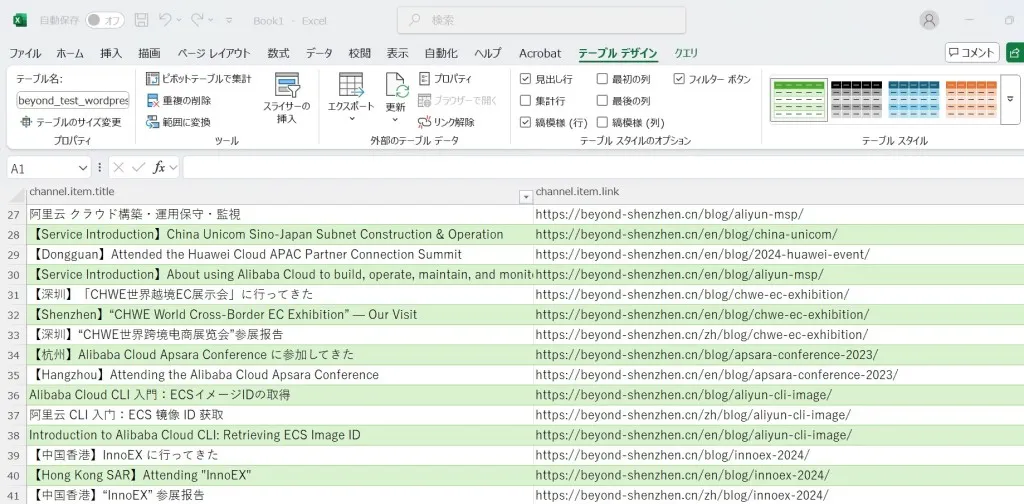The image size is (1024, 504).
Task: Click the unlink table icon
Action: (x=424, y=122)
